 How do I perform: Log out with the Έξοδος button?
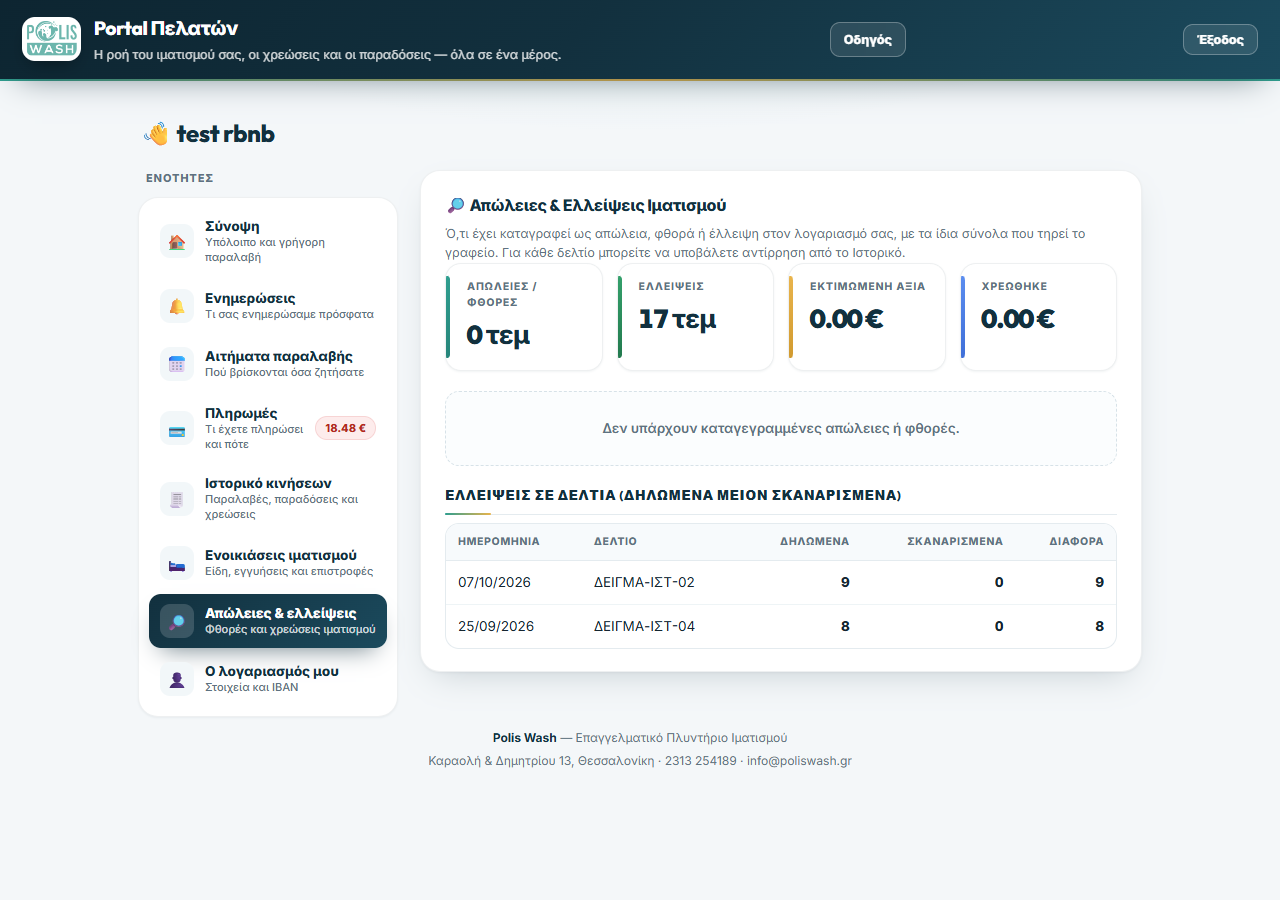(x=1220, y=40)
